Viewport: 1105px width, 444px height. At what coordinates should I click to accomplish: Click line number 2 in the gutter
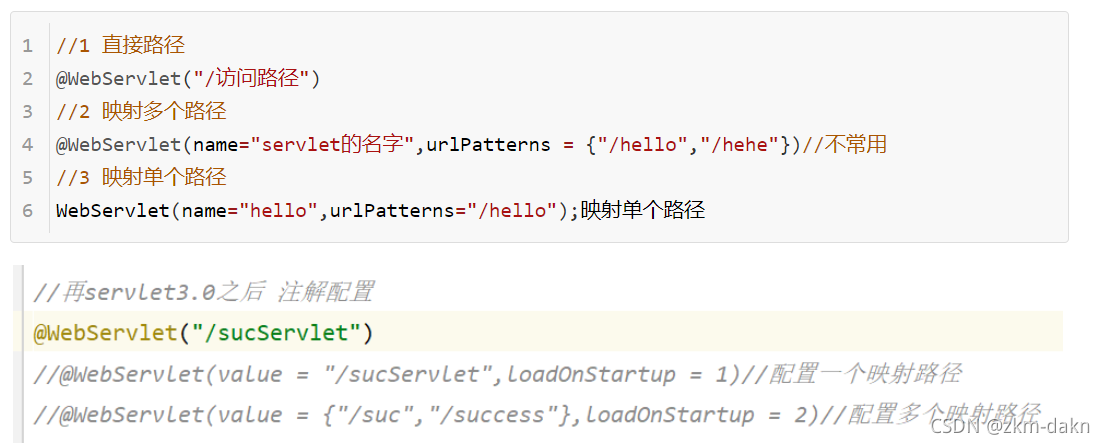point(27,78)
